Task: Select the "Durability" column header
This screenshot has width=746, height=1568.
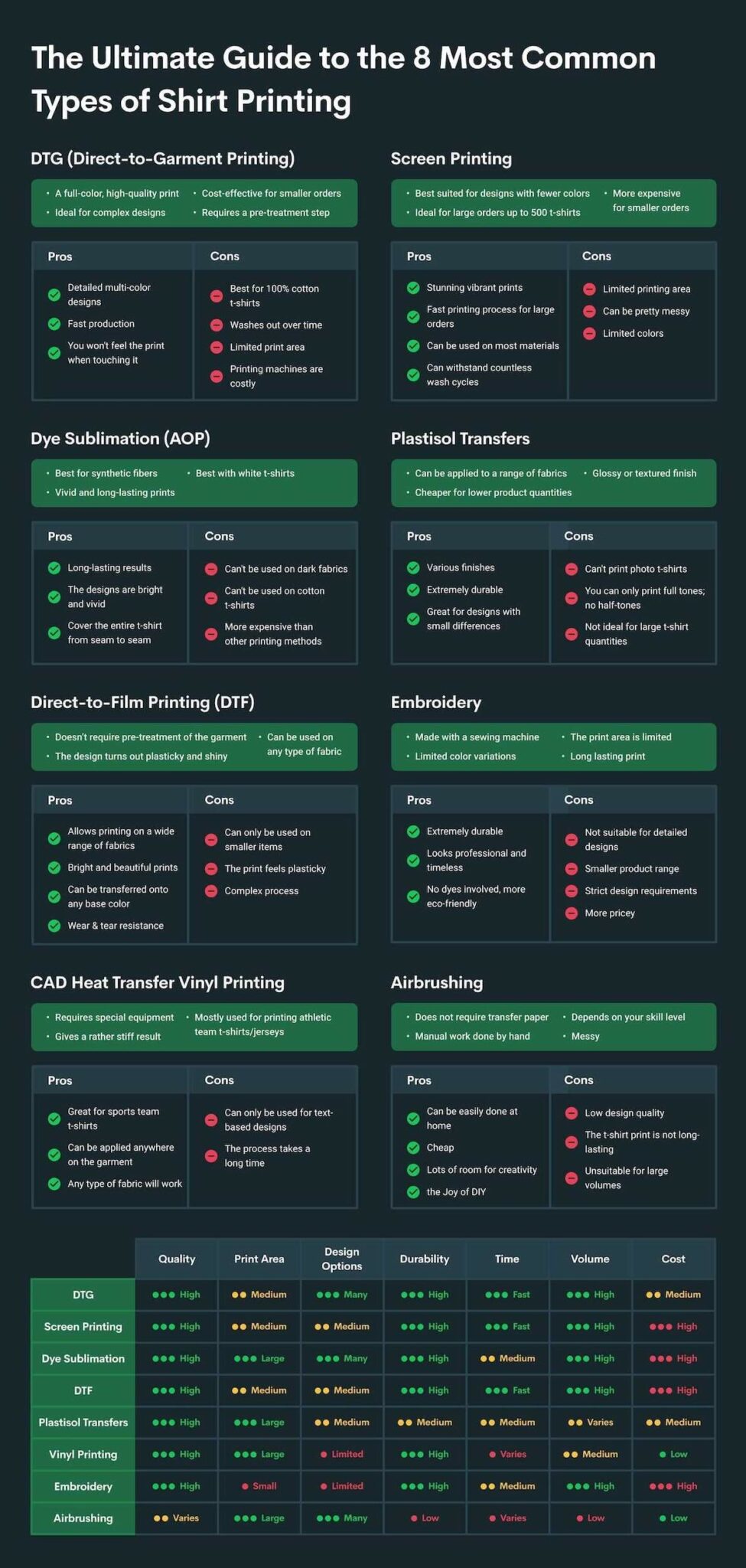Action: point(425,1259)
